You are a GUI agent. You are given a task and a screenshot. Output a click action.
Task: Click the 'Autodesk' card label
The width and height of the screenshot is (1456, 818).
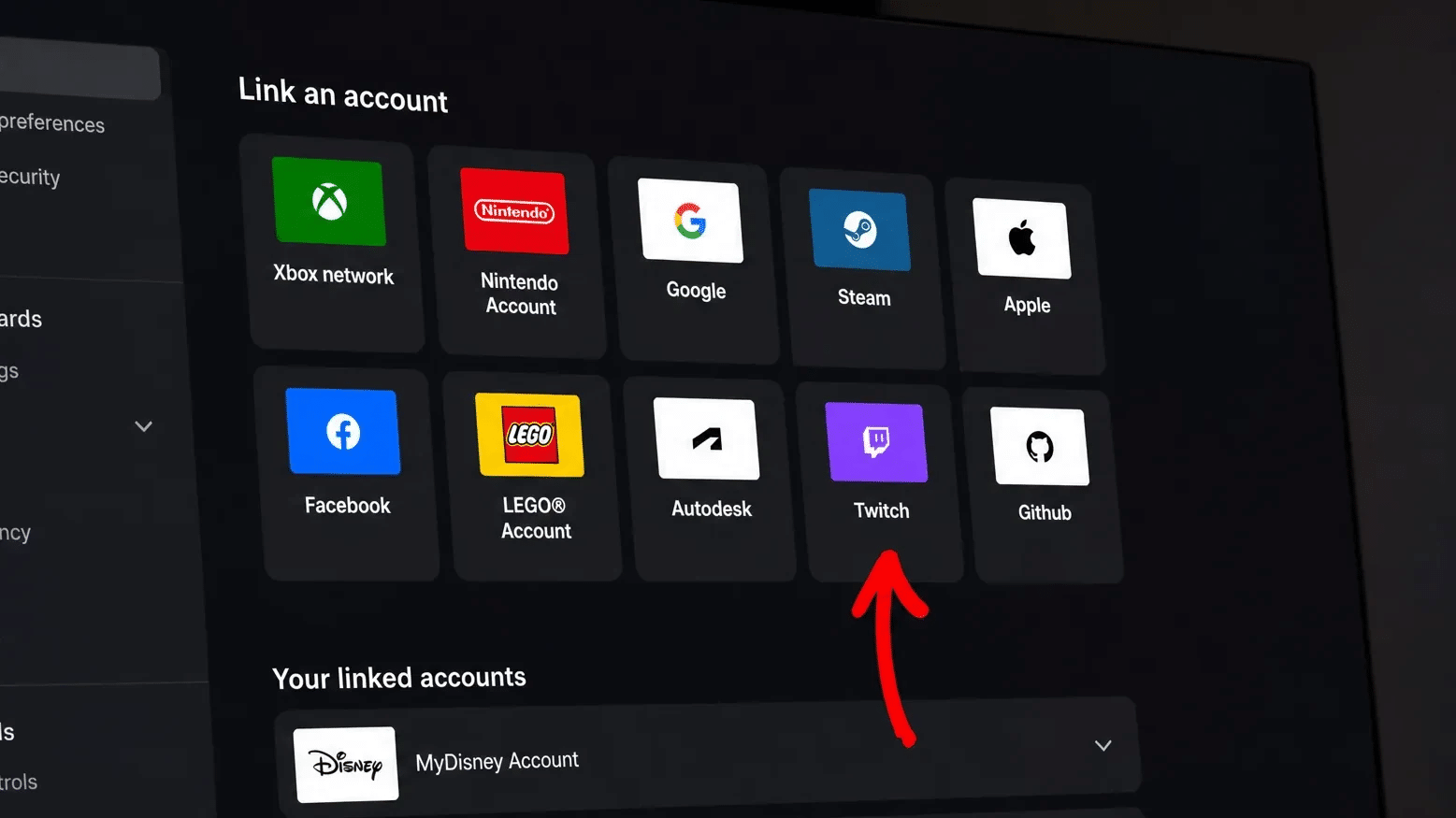[x=712, y=509]
